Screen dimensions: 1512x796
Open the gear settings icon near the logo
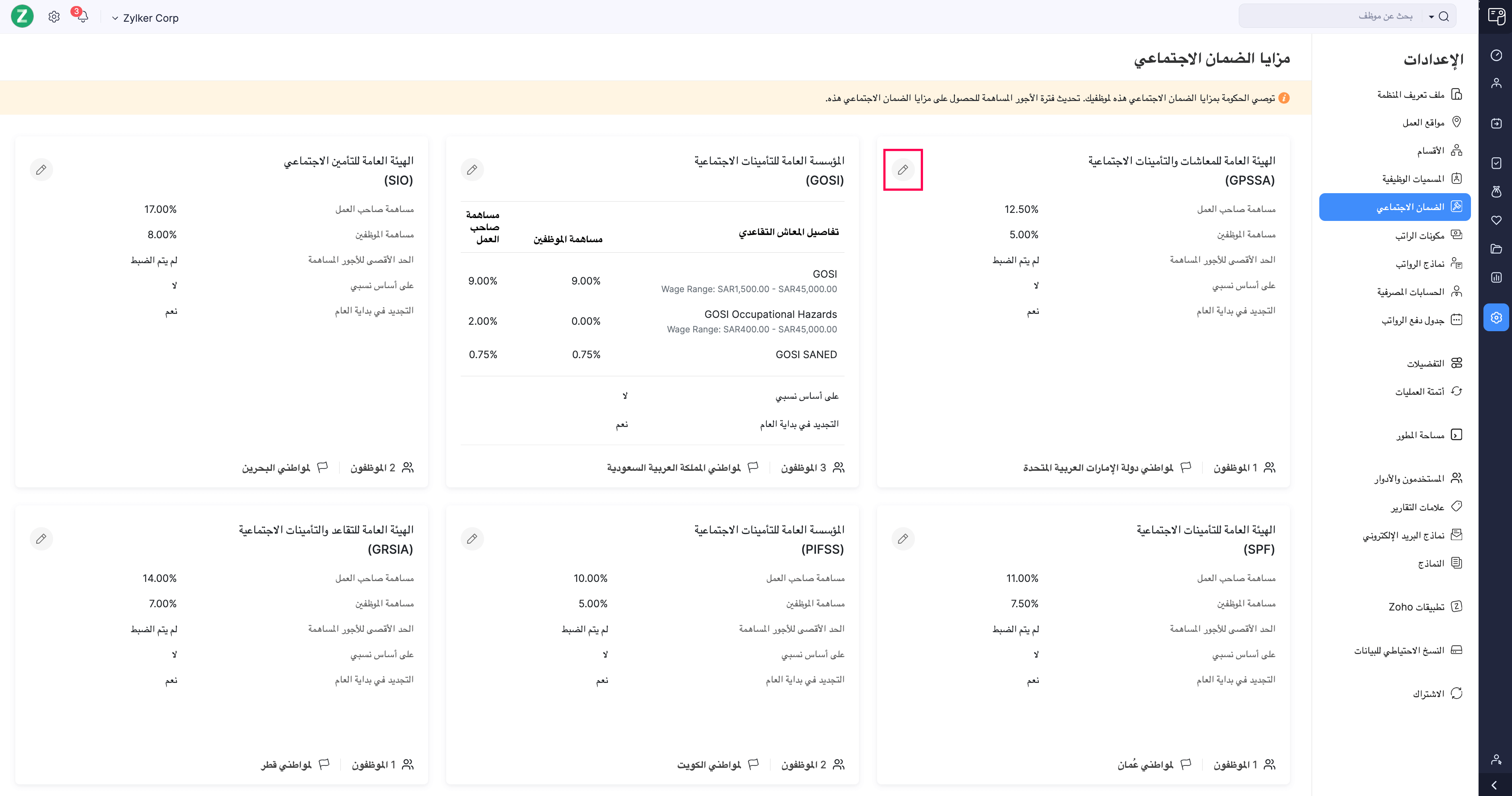(x=54, y=17)
